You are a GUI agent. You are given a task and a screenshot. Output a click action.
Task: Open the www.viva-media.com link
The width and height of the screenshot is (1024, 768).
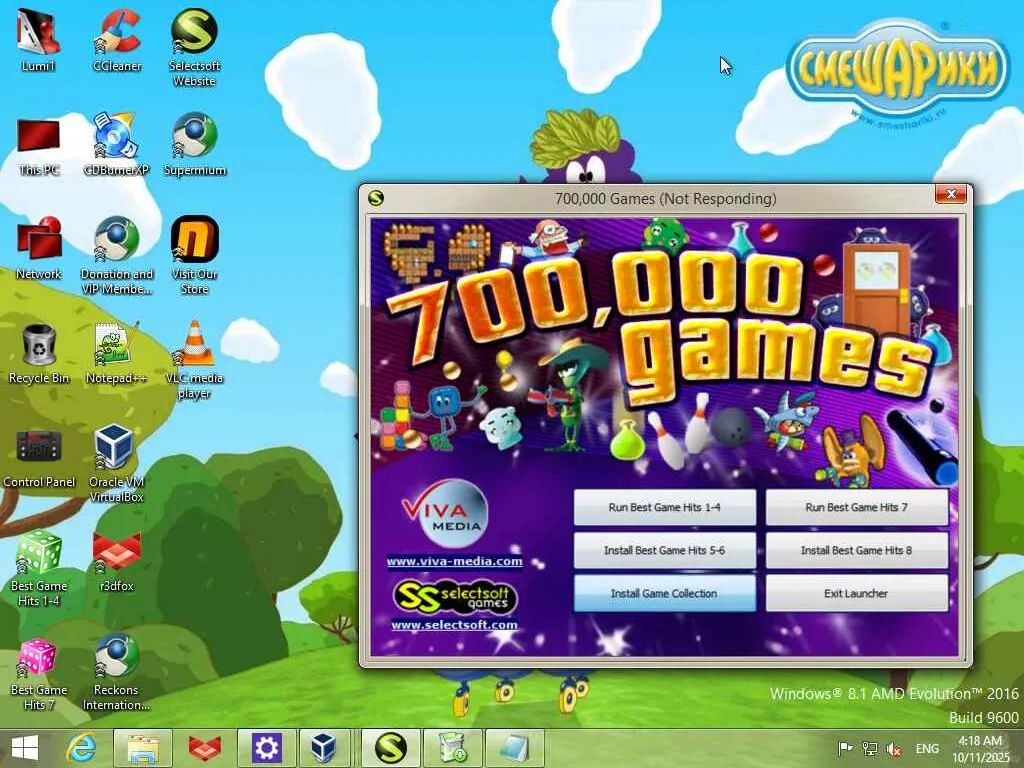pyautogui.click(x=455, y=561)
